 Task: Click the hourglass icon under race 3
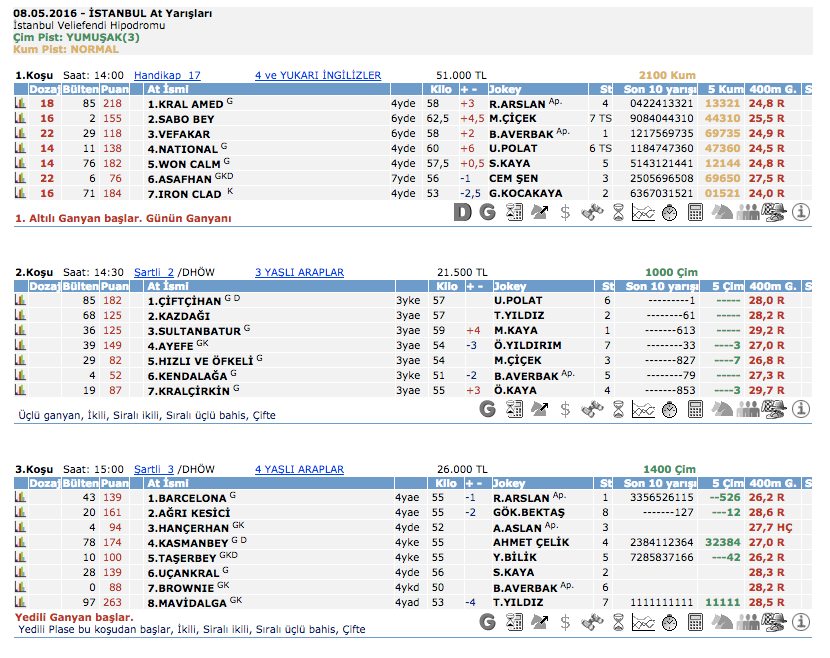click(x=618, y=621)
